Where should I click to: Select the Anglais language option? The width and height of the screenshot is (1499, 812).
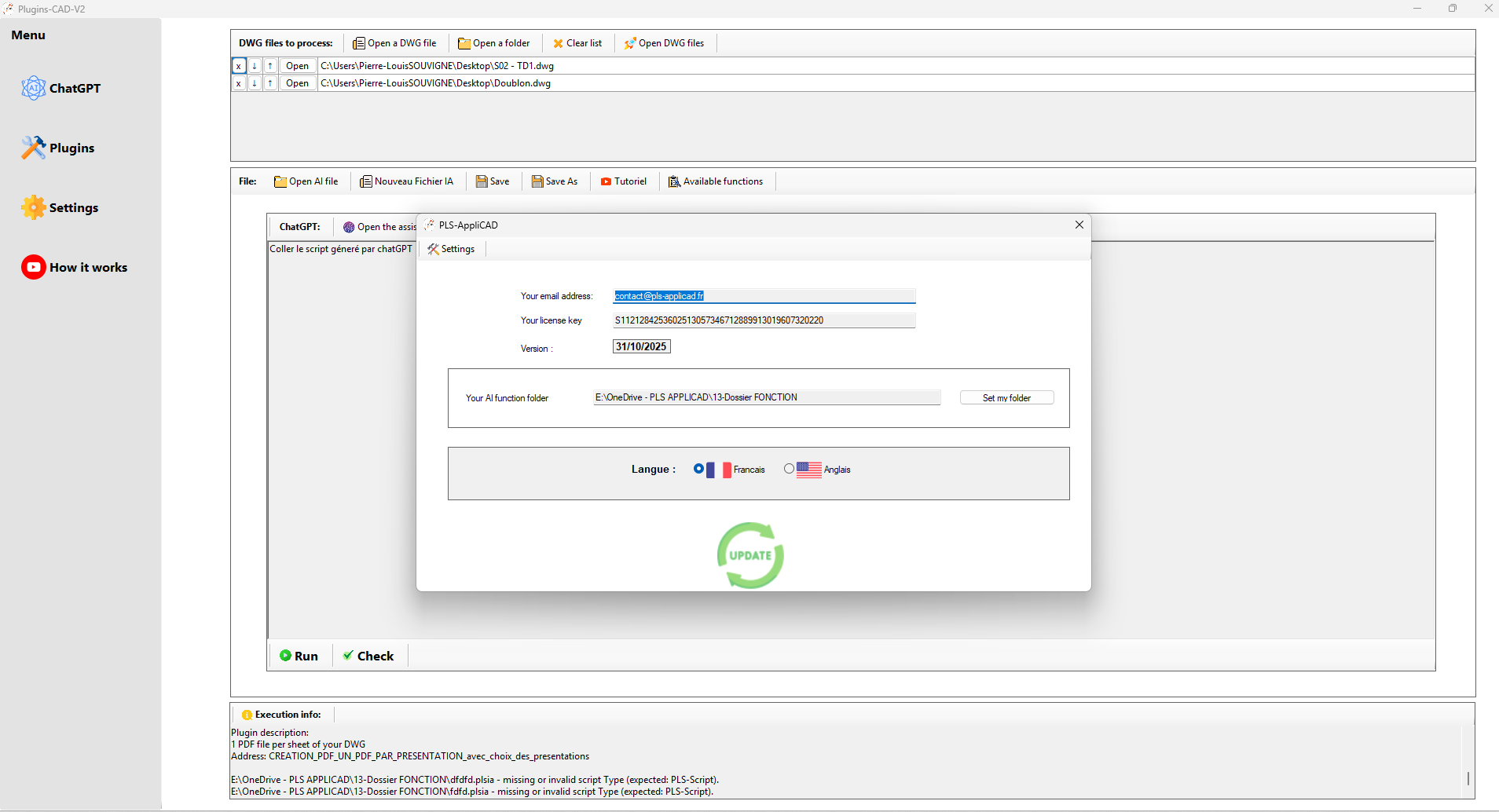789,469
